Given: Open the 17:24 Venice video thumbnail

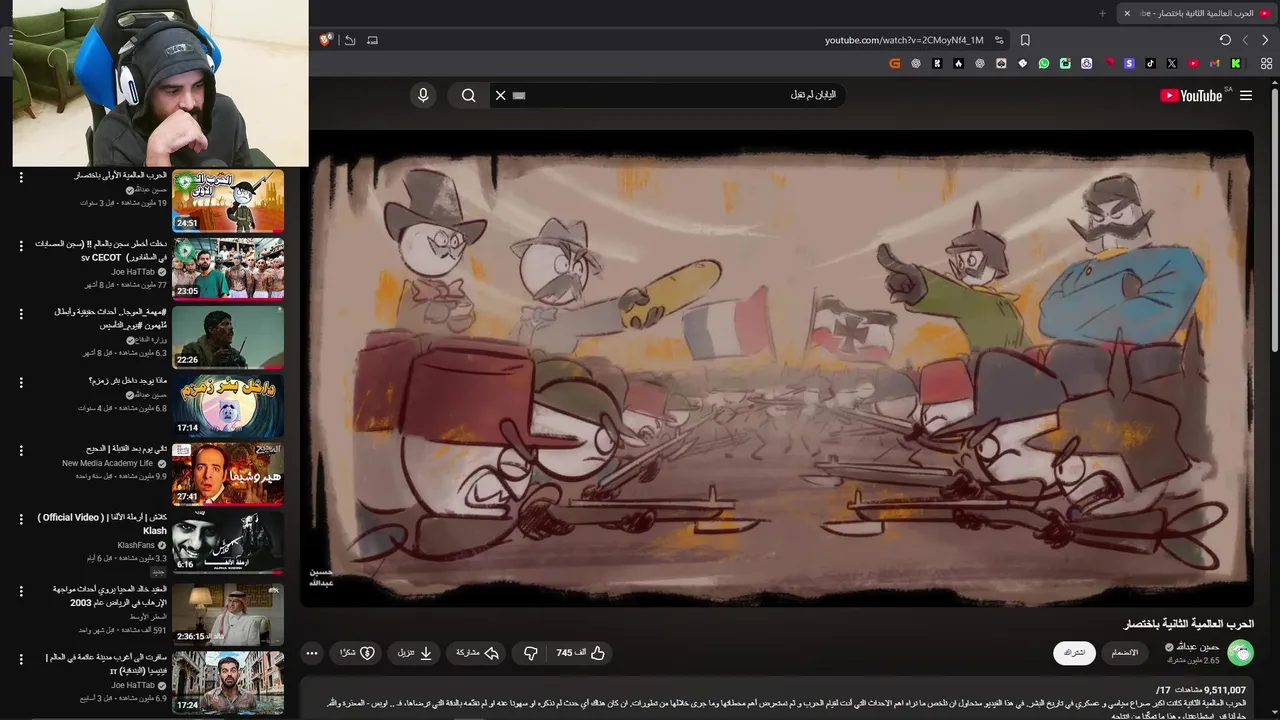Looking at the screenshot, I should point(228,683).
